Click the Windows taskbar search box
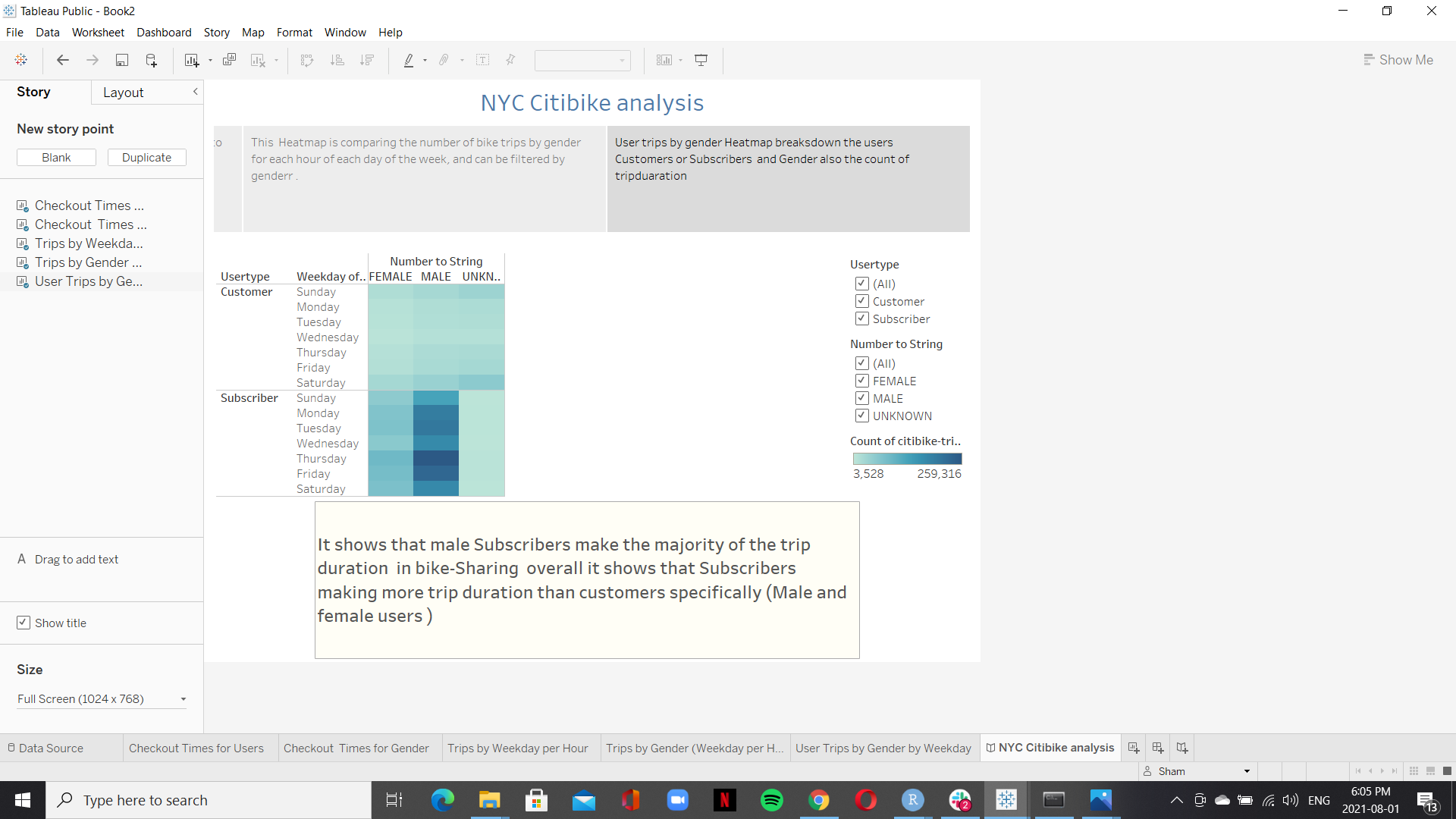The image size is (1456, 819). point(209,800)
